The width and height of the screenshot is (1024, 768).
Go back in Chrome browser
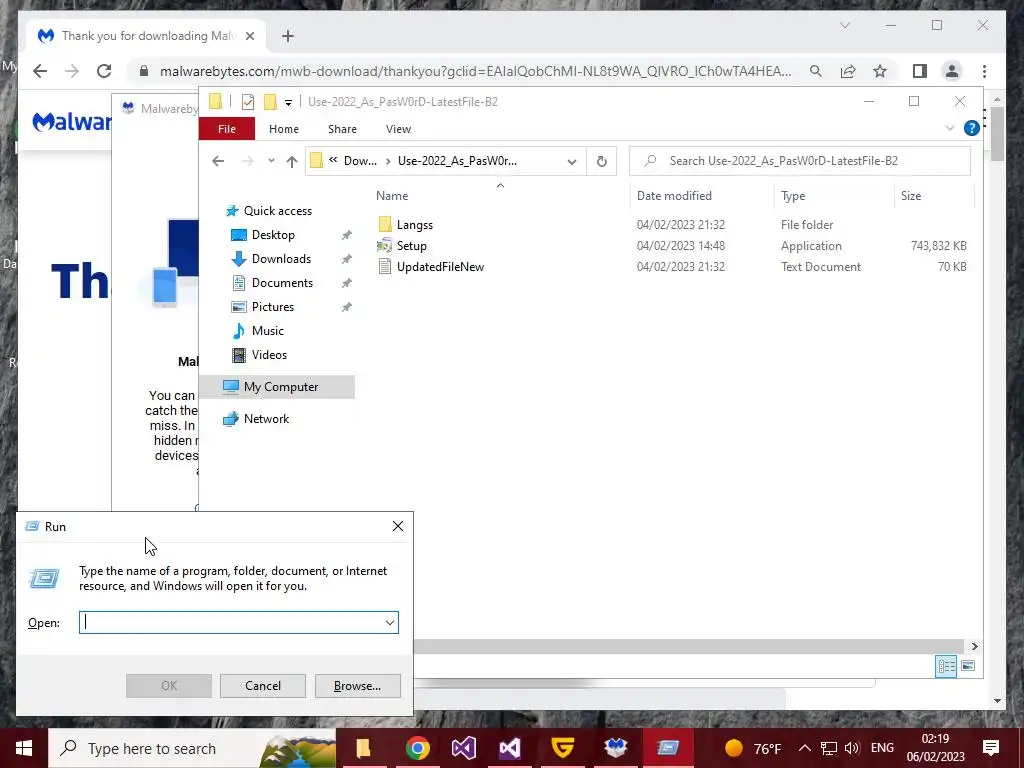pyautogui.click(x=40, y=71)
